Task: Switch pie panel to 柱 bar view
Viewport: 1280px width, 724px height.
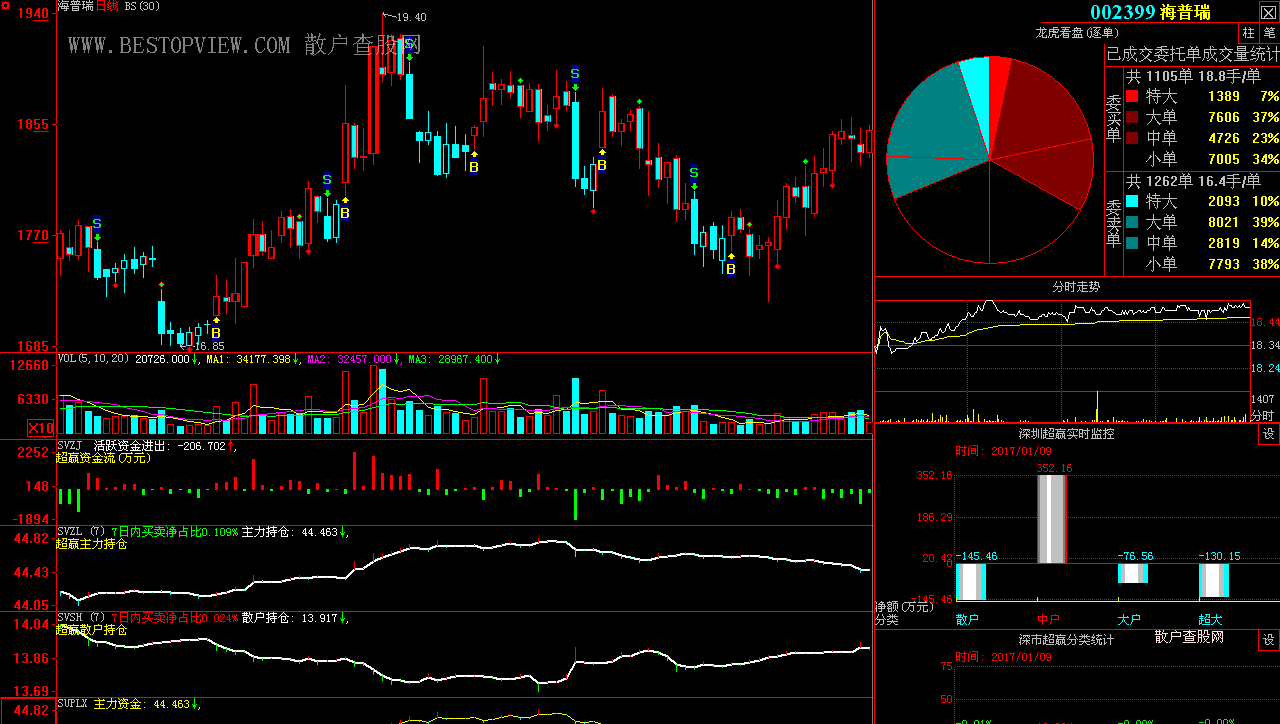Action: pyautogui.click(x=1249, y=32)
